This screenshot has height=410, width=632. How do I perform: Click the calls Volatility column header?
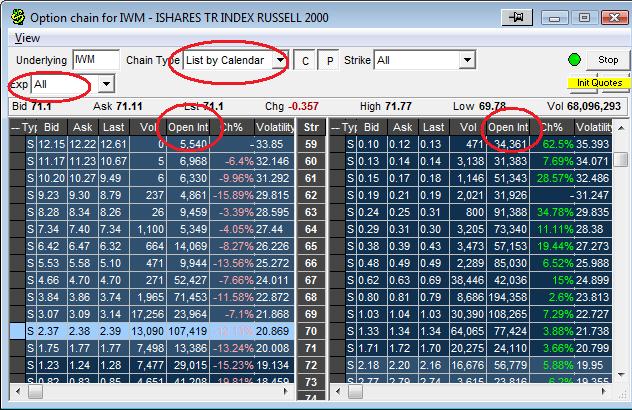275,127
